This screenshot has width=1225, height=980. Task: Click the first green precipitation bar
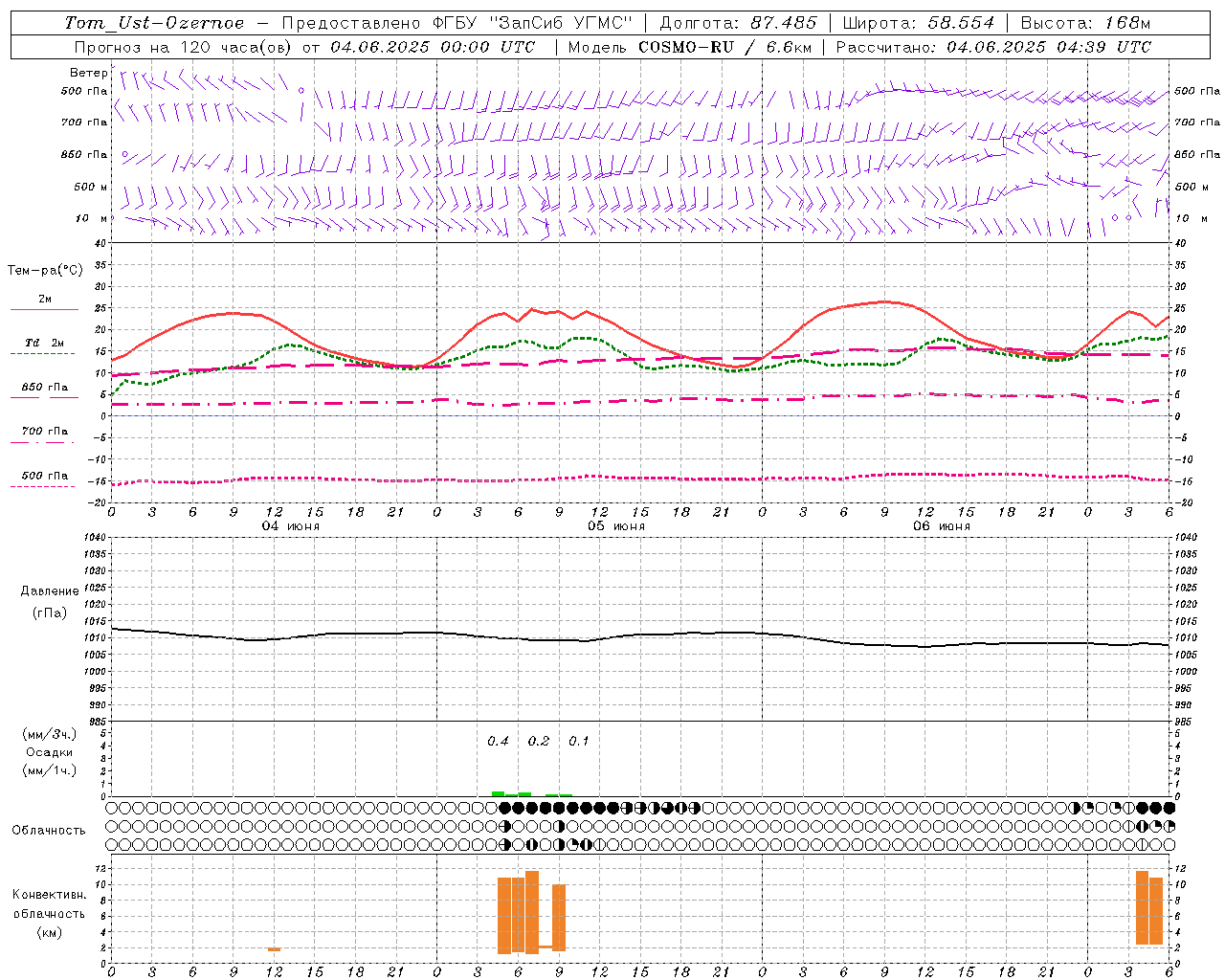[498, 793]
